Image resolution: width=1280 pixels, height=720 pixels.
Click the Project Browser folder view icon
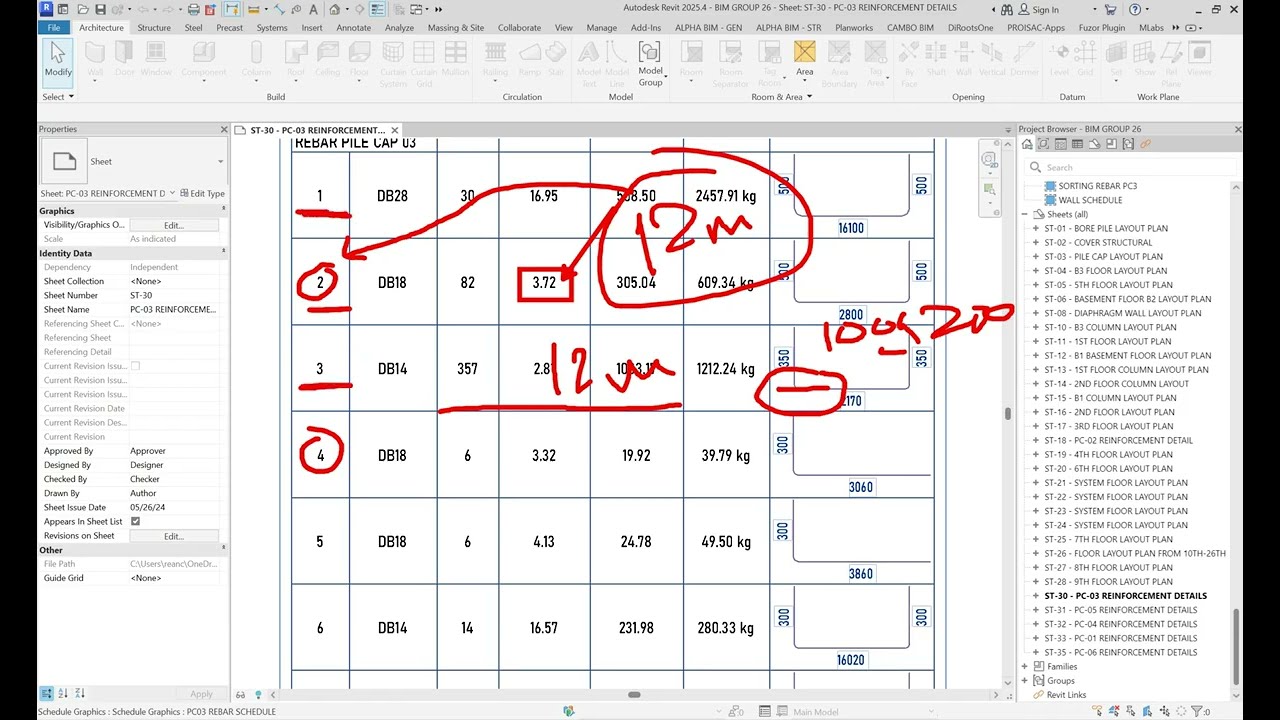click(x=1025, y=144)
